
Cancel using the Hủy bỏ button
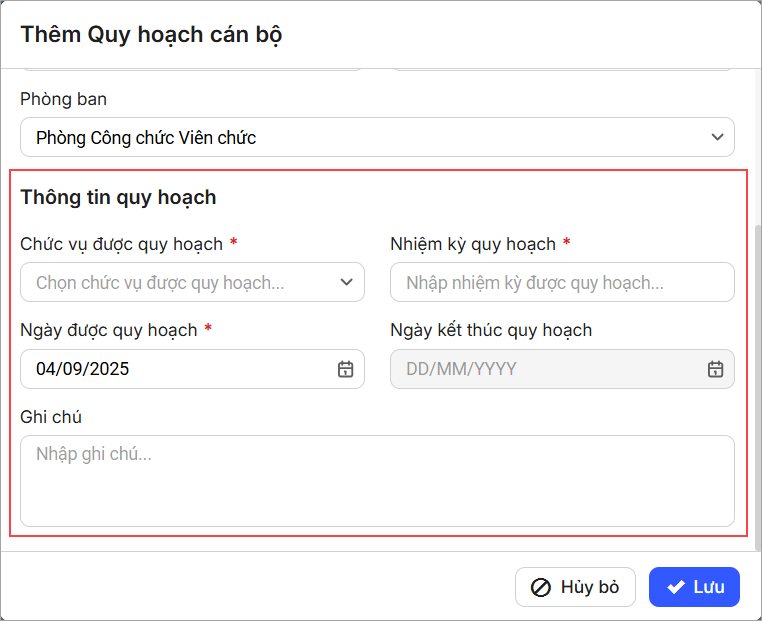tap(575, 588)
